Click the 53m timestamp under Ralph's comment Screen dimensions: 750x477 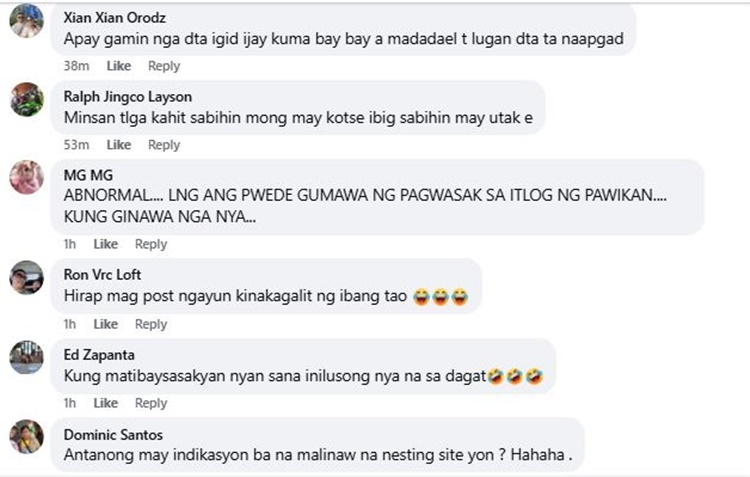[77, 145]
